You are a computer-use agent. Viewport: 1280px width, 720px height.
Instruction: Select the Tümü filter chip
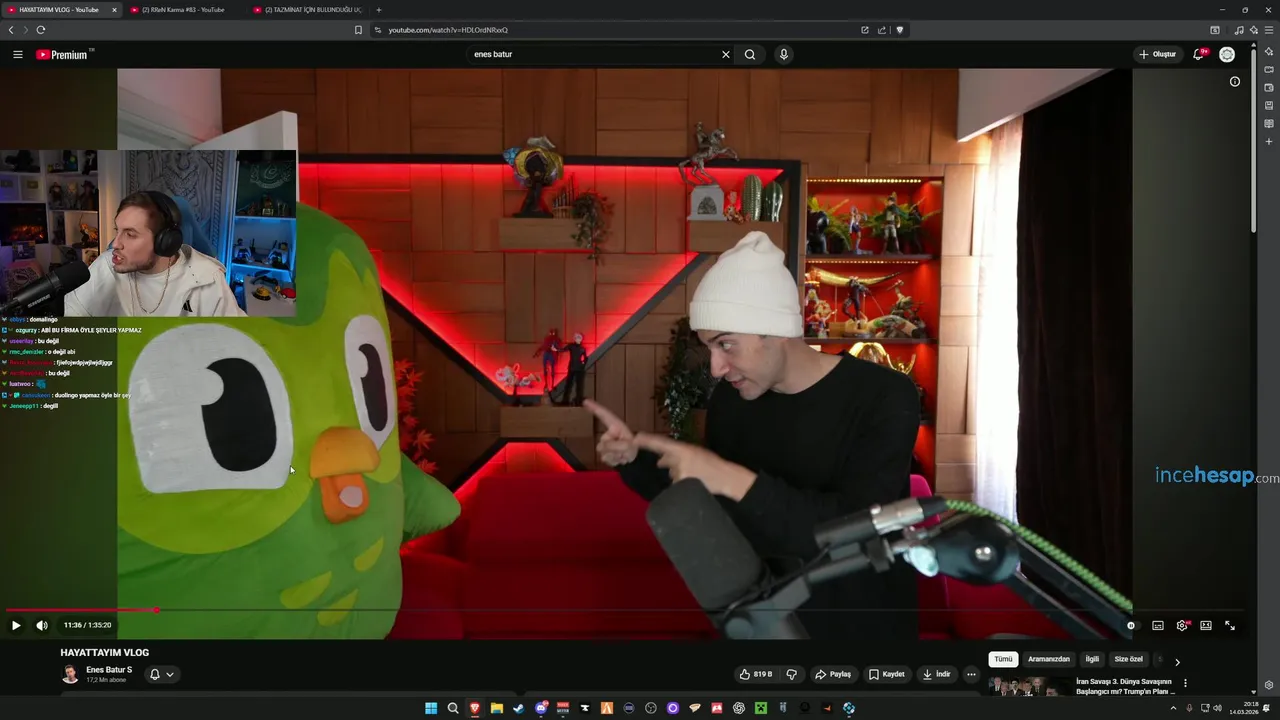1003,659
